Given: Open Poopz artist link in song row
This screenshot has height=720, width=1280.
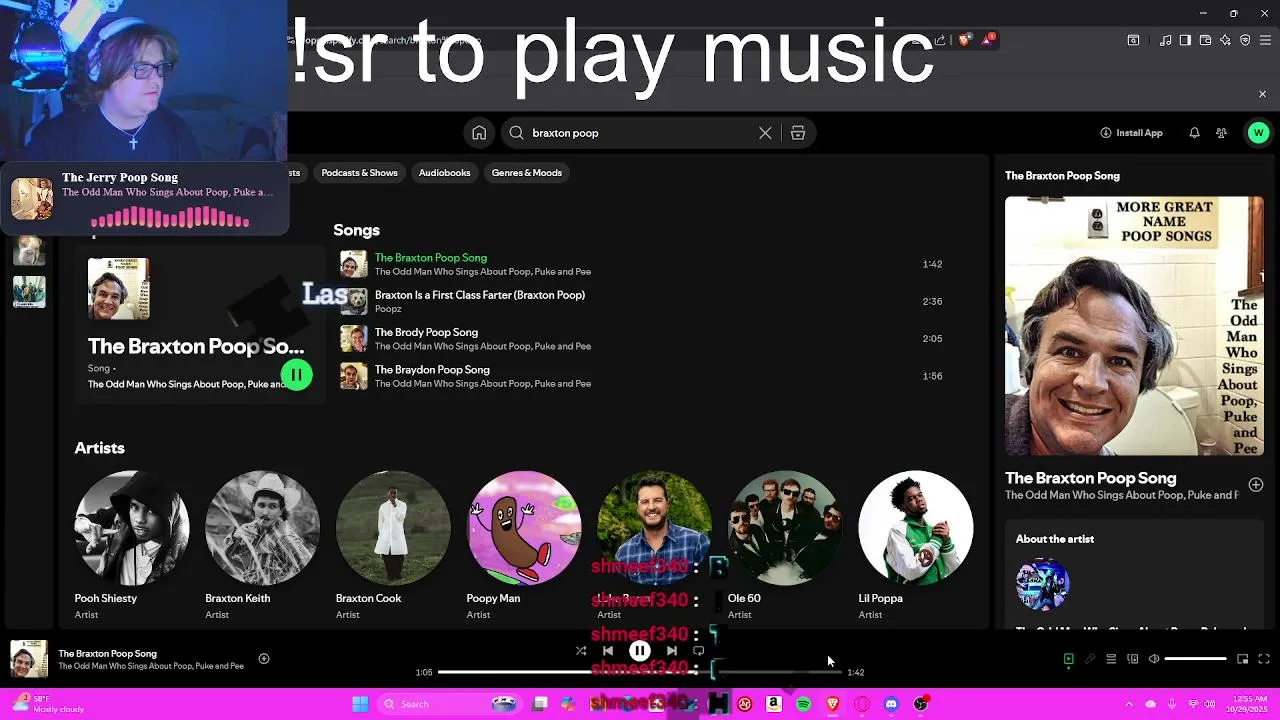Looking at the screenshot, I should [388, 309].
